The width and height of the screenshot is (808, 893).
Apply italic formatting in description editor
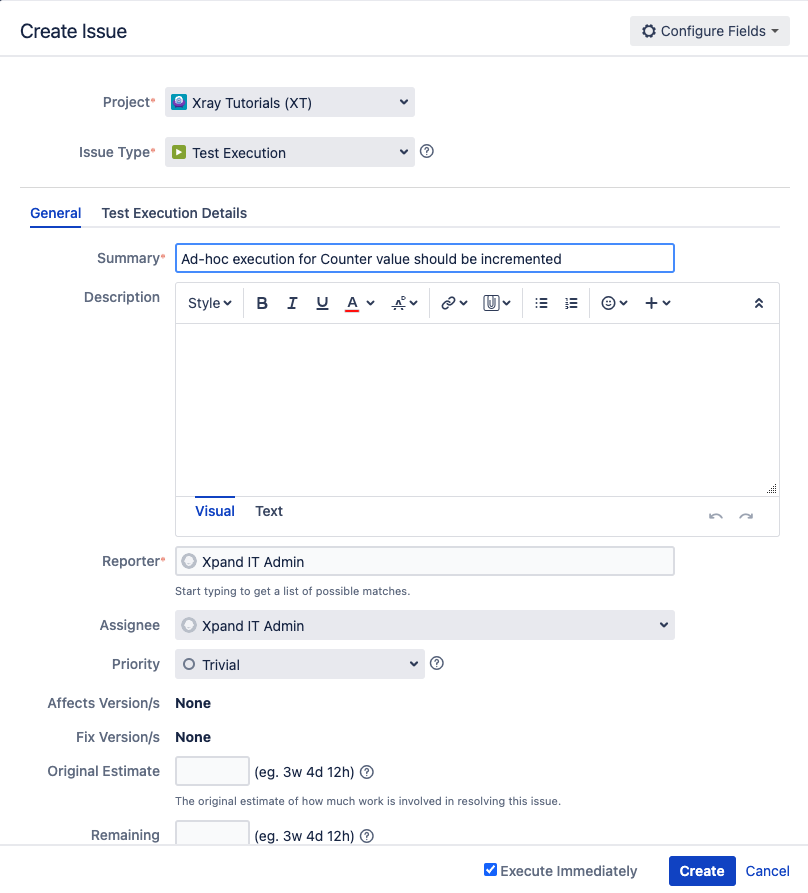(x=292, y=303)
